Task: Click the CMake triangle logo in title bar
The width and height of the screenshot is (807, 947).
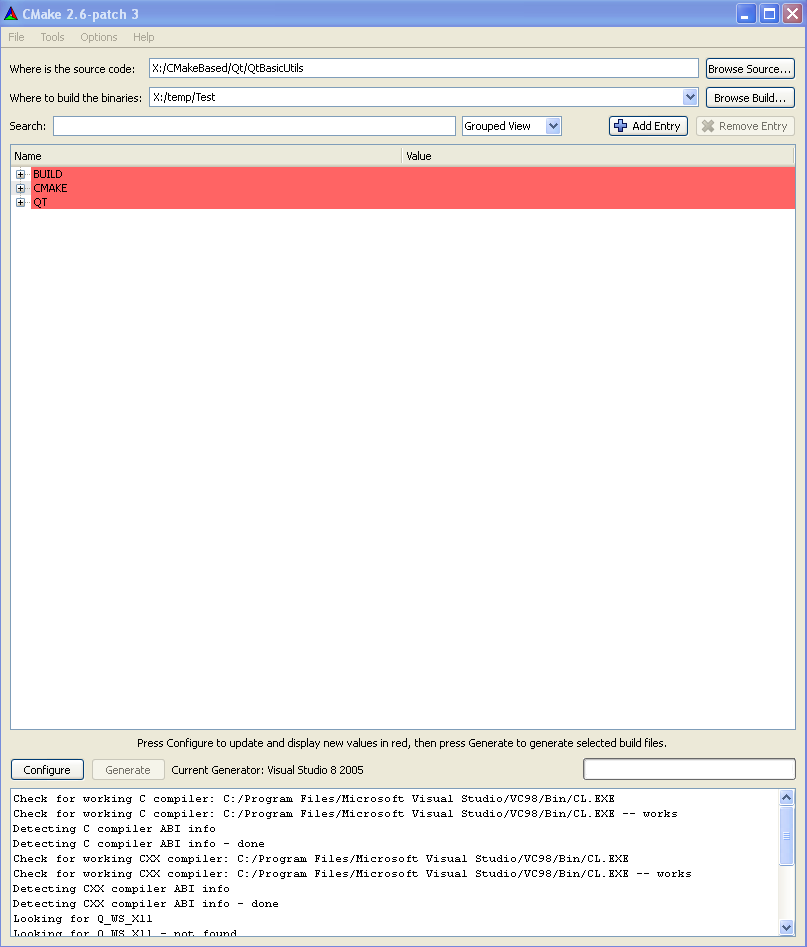Action: [x=11, y=13]
